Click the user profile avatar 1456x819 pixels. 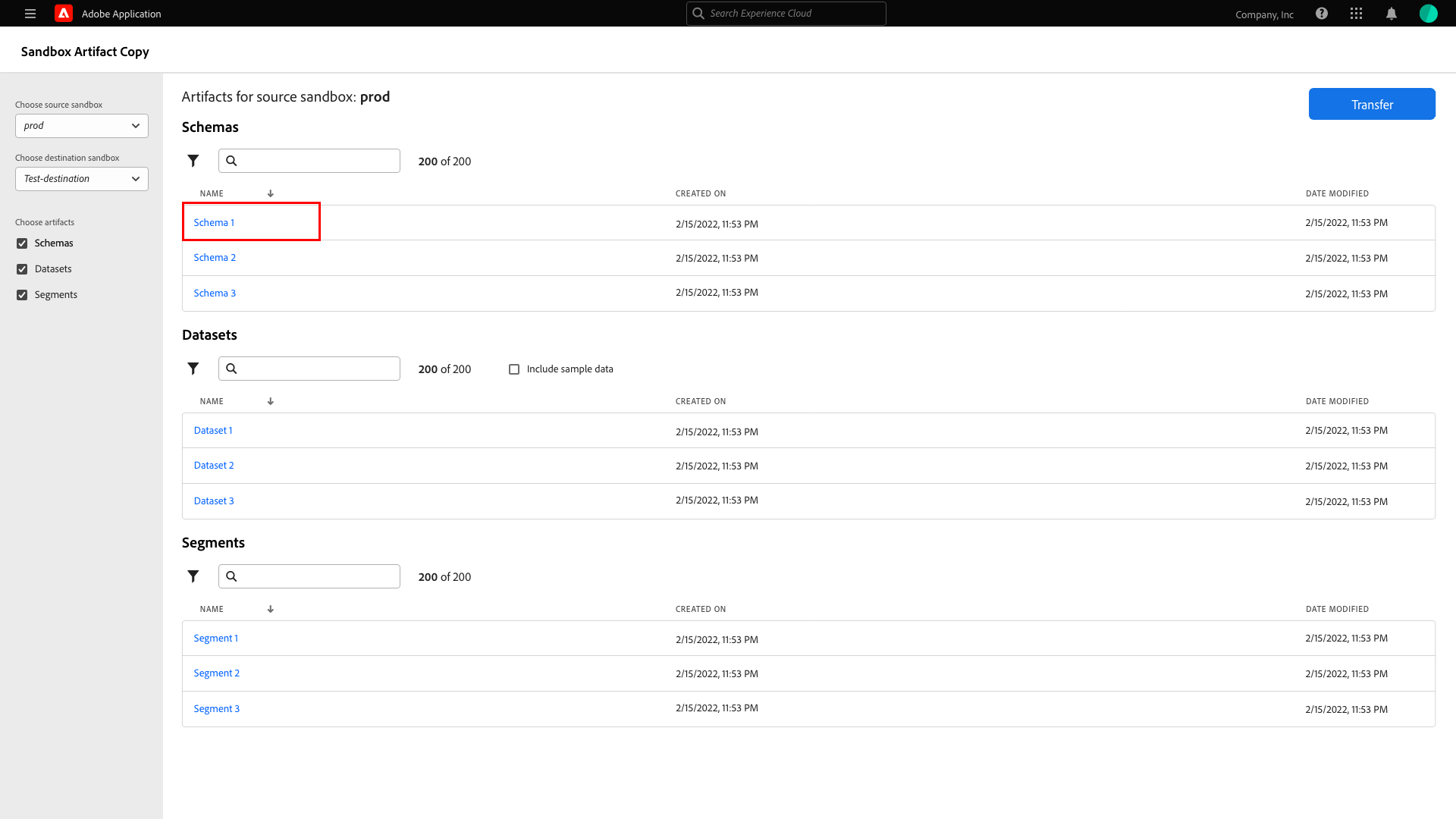click(1428, 14)
